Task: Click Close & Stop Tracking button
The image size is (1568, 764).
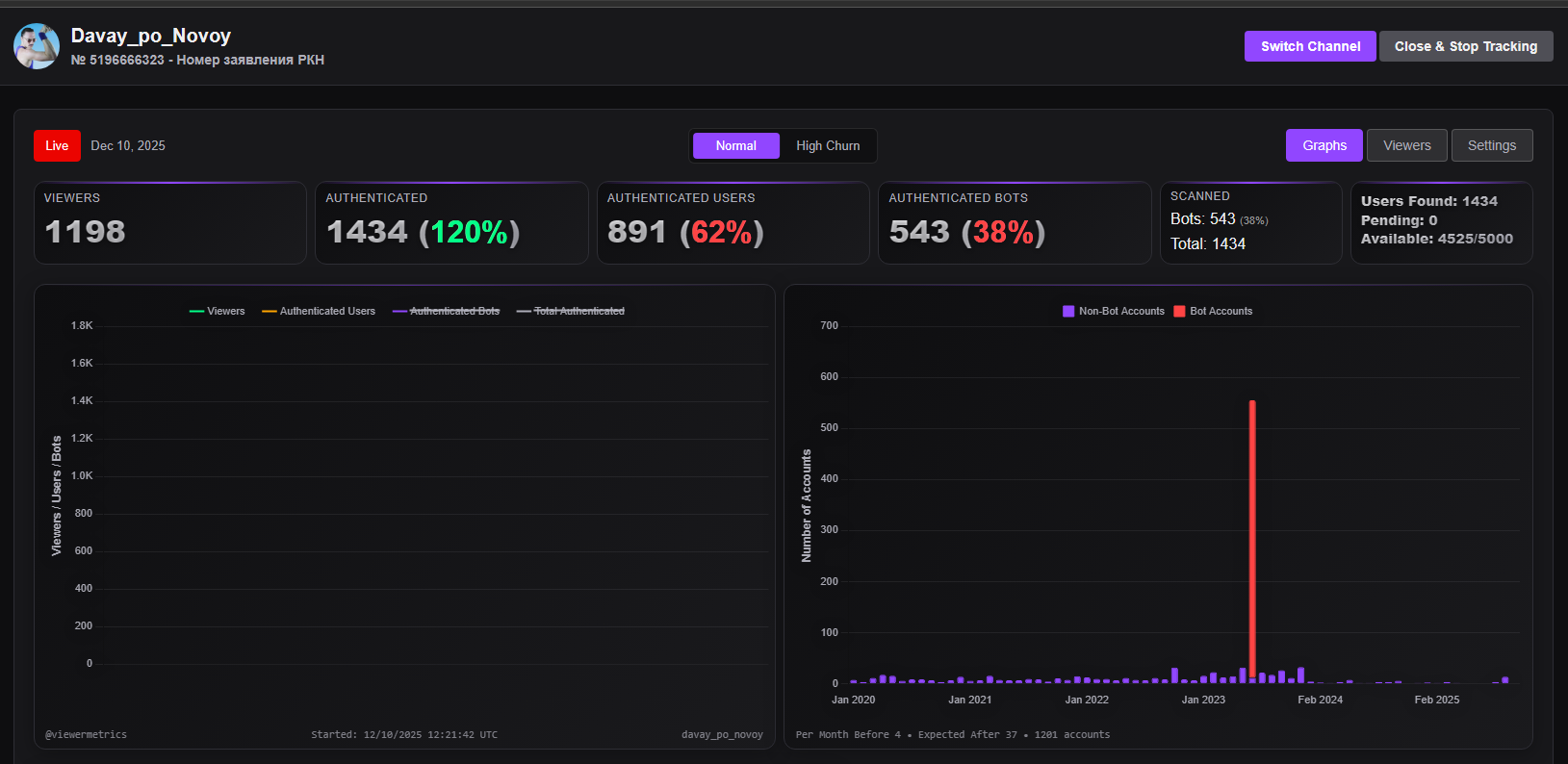Action: (x=1466, y=46)
